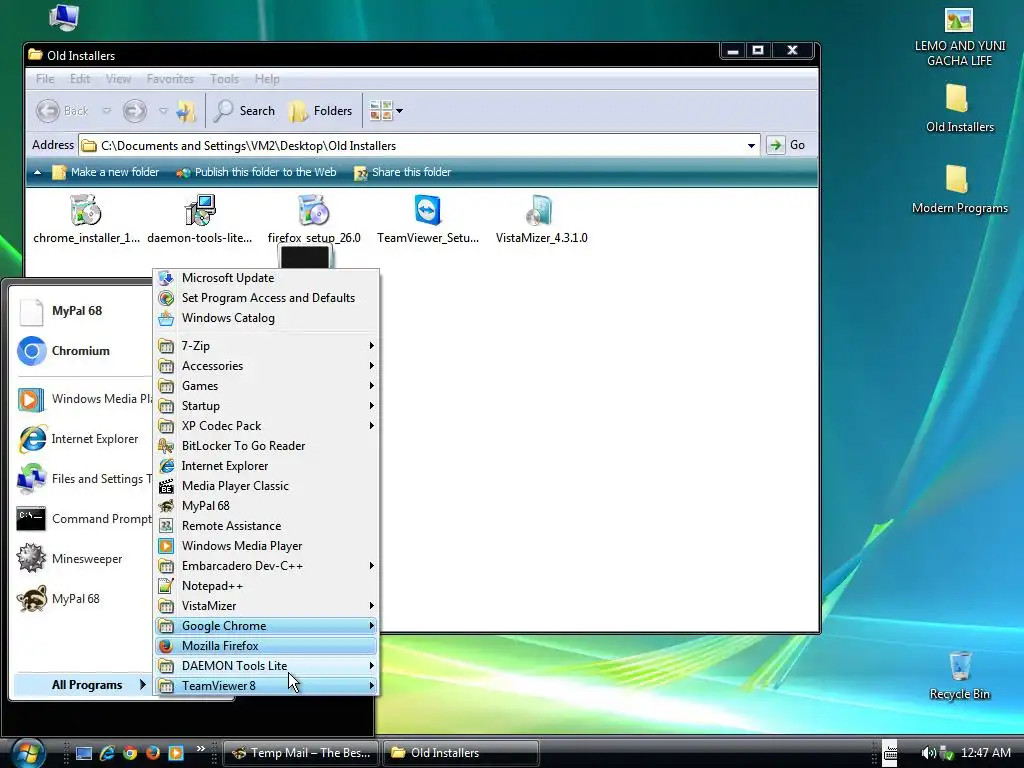Open the Forward history dropdown arrow
Viewport: 1024px width, 768px height.
click(x=163, y=111)
